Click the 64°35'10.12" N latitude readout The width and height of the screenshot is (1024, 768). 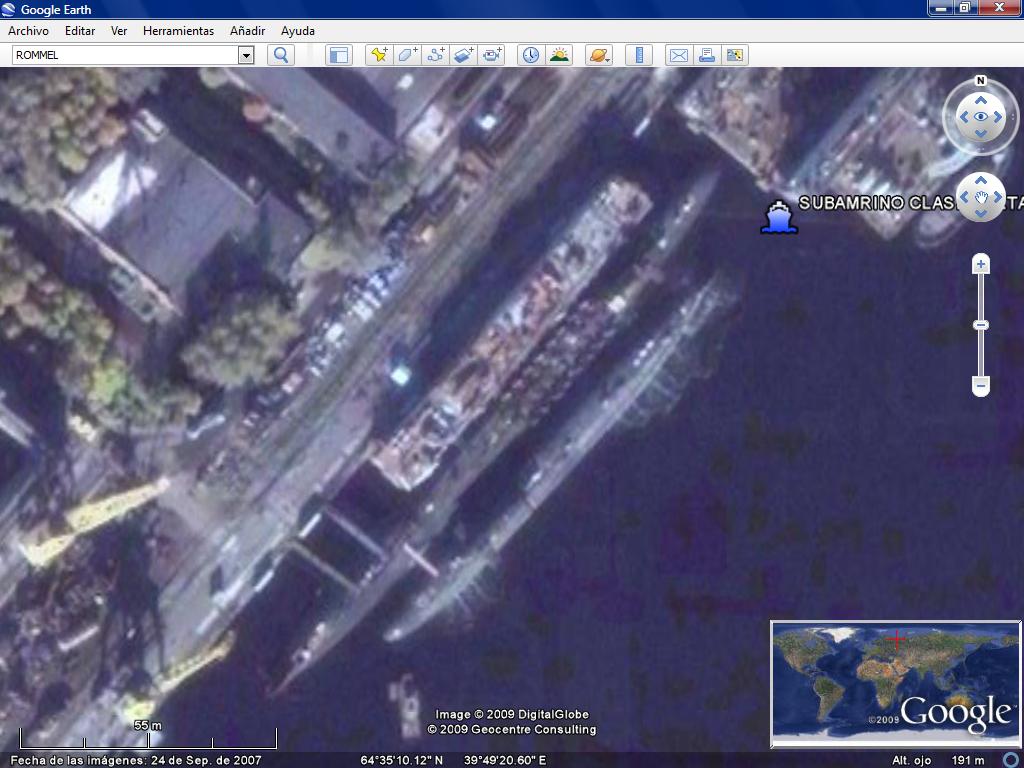click(x=402, y=760)
